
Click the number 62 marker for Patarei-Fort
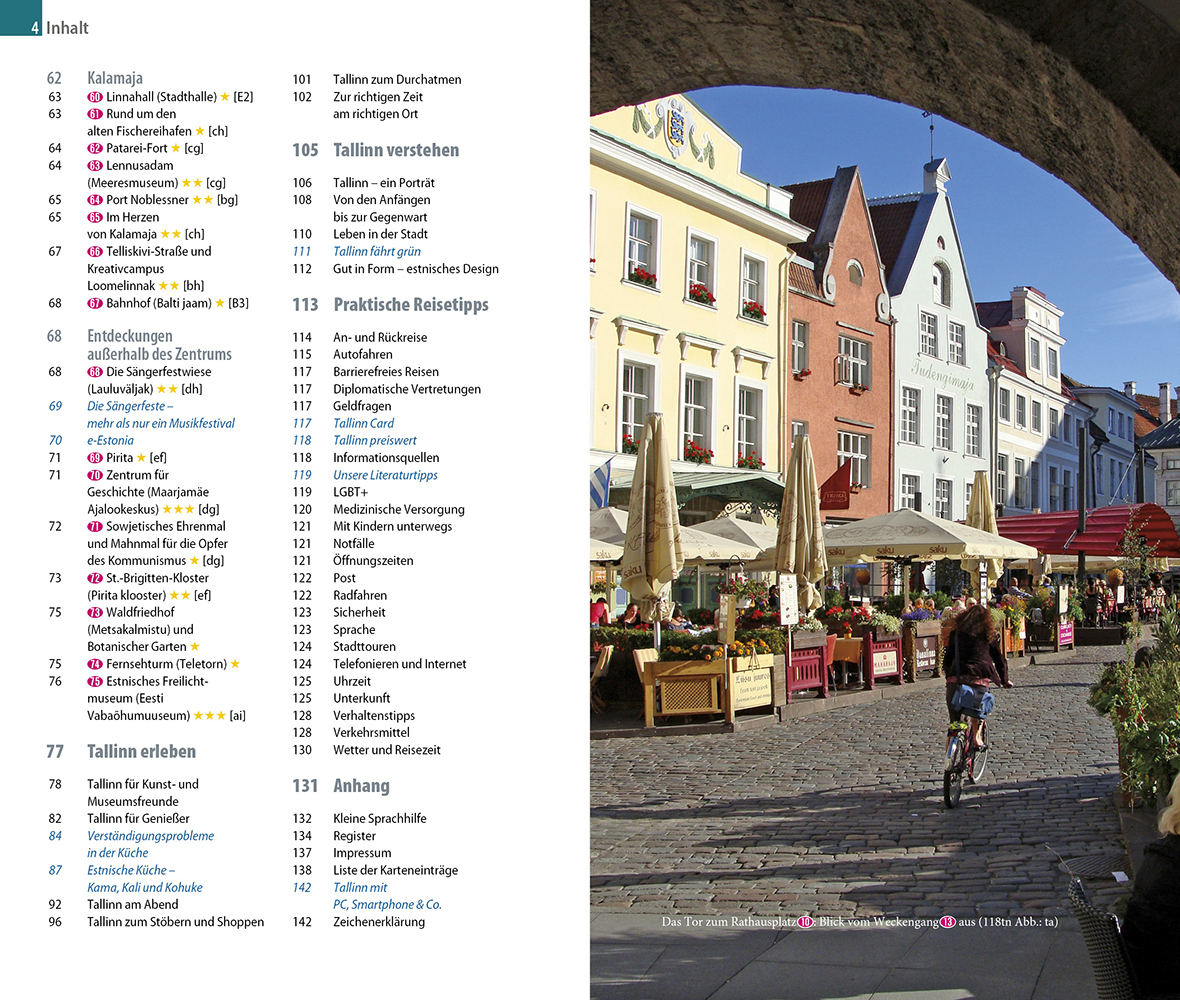[x=95, y=148]
